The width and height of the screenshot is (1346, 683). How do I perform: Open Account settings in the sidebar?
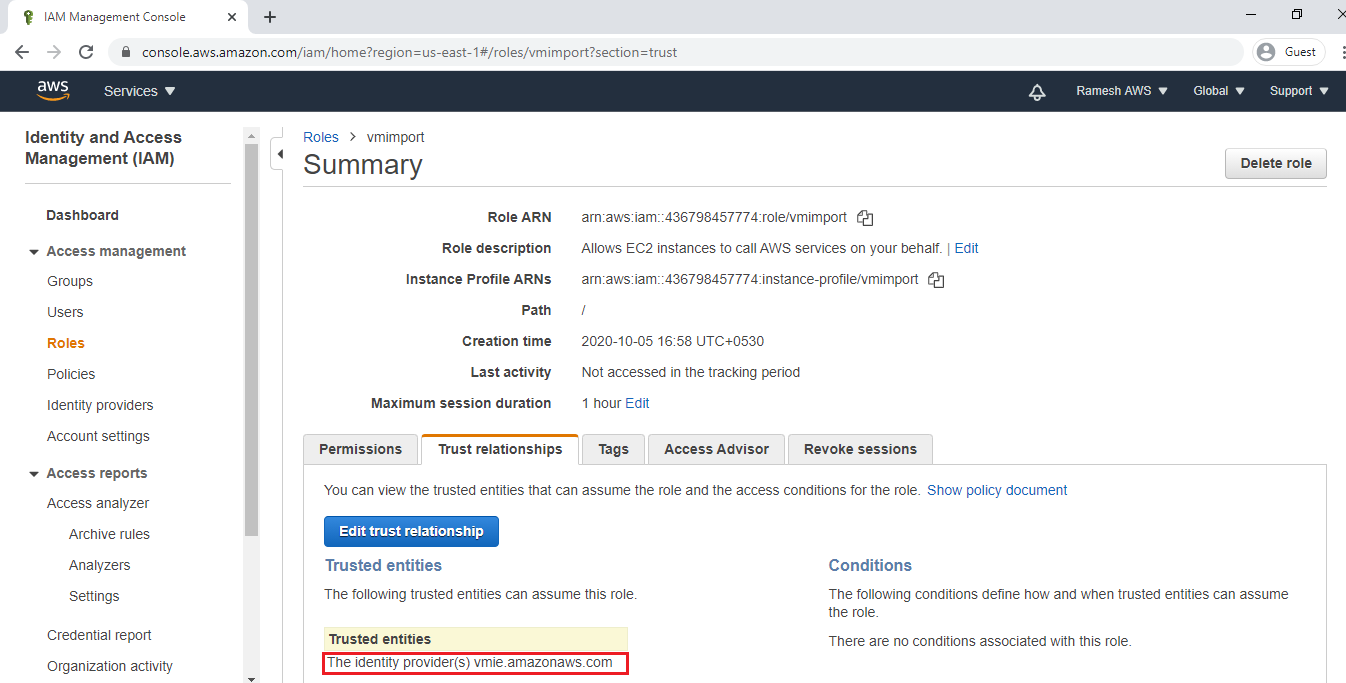[x=98, y=437]
